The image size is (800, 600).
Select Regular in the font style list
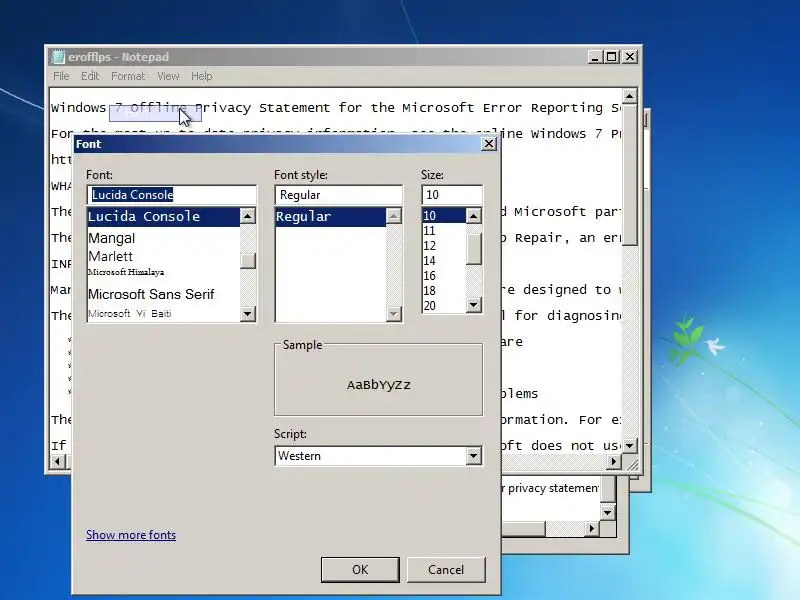pyautogui.click(x=331, y=216)
